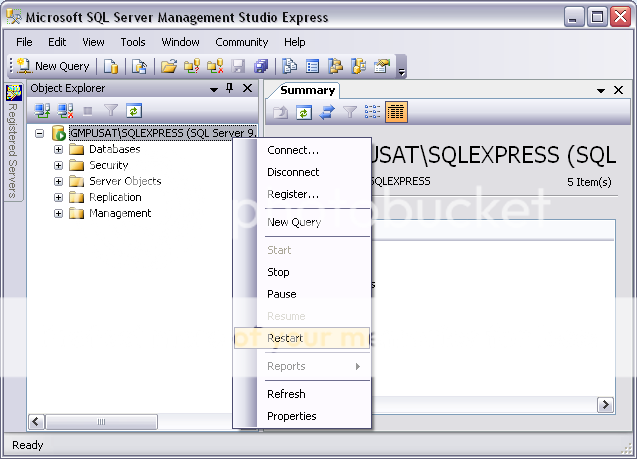Screen dimensions: 637x459
Task: Click Object Explorer horizontal scrollbar thumb
Action: coord(101,422)
